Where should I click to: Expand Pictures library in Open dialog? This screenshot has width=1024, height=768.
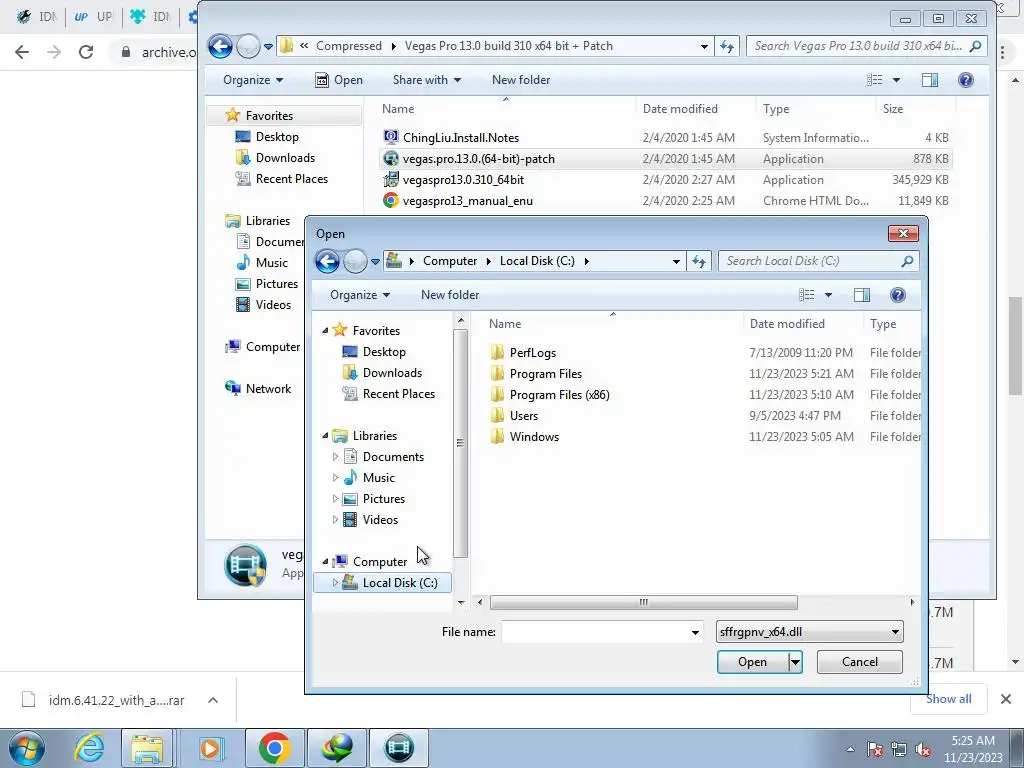[336, 498]
